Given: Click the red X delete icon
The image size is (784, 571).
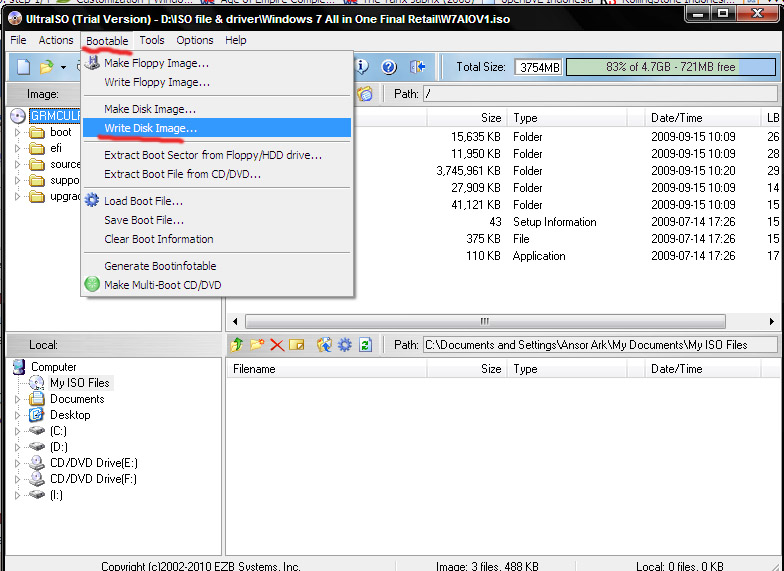Looking at the screenshot, I should [x=277, y=344].
